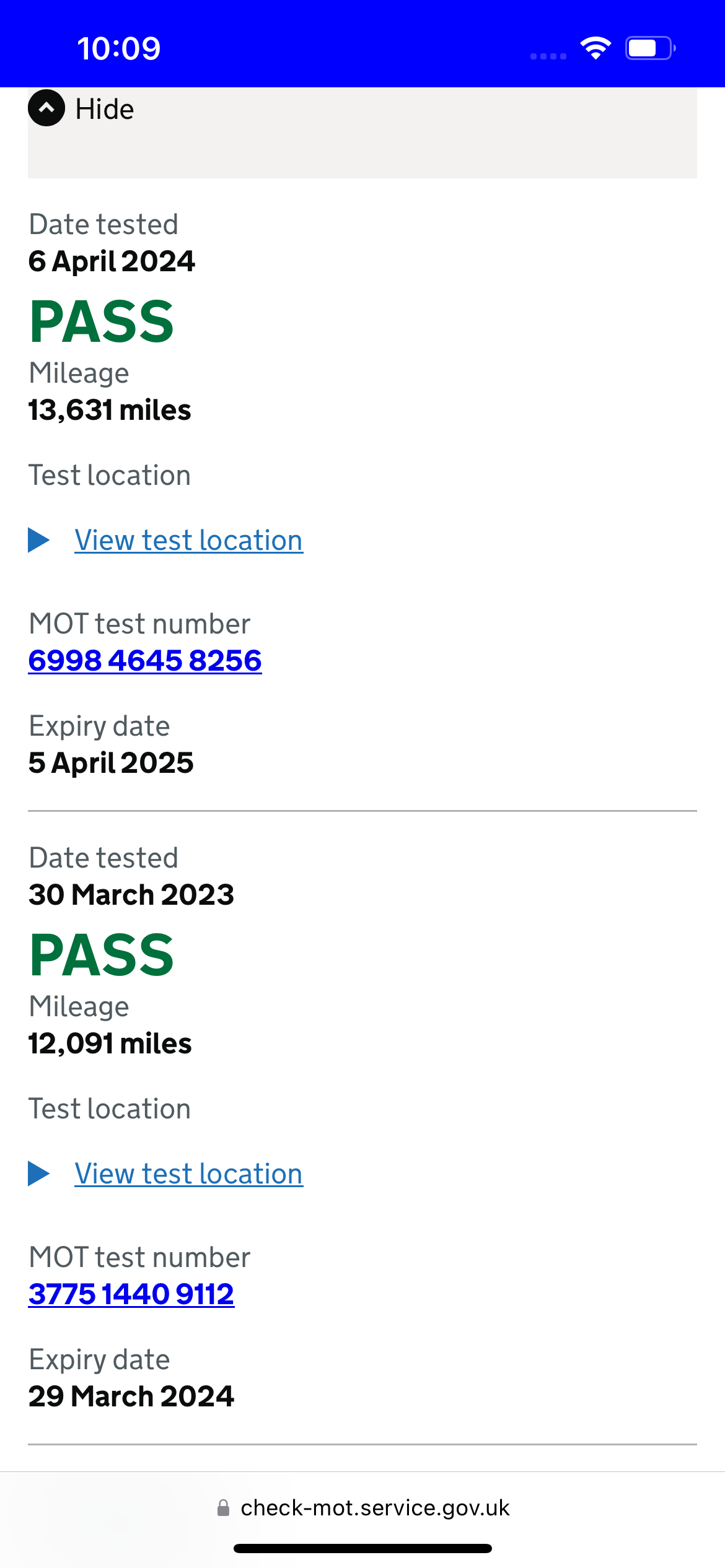The width and height of the screenshot is (725, 1568).
Task: Tap the Wi-Fi status icon
Action: 595,48
